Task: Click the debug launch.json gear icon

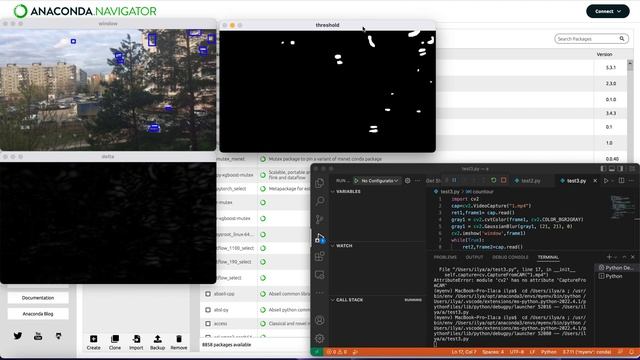Action: [407, 180]
